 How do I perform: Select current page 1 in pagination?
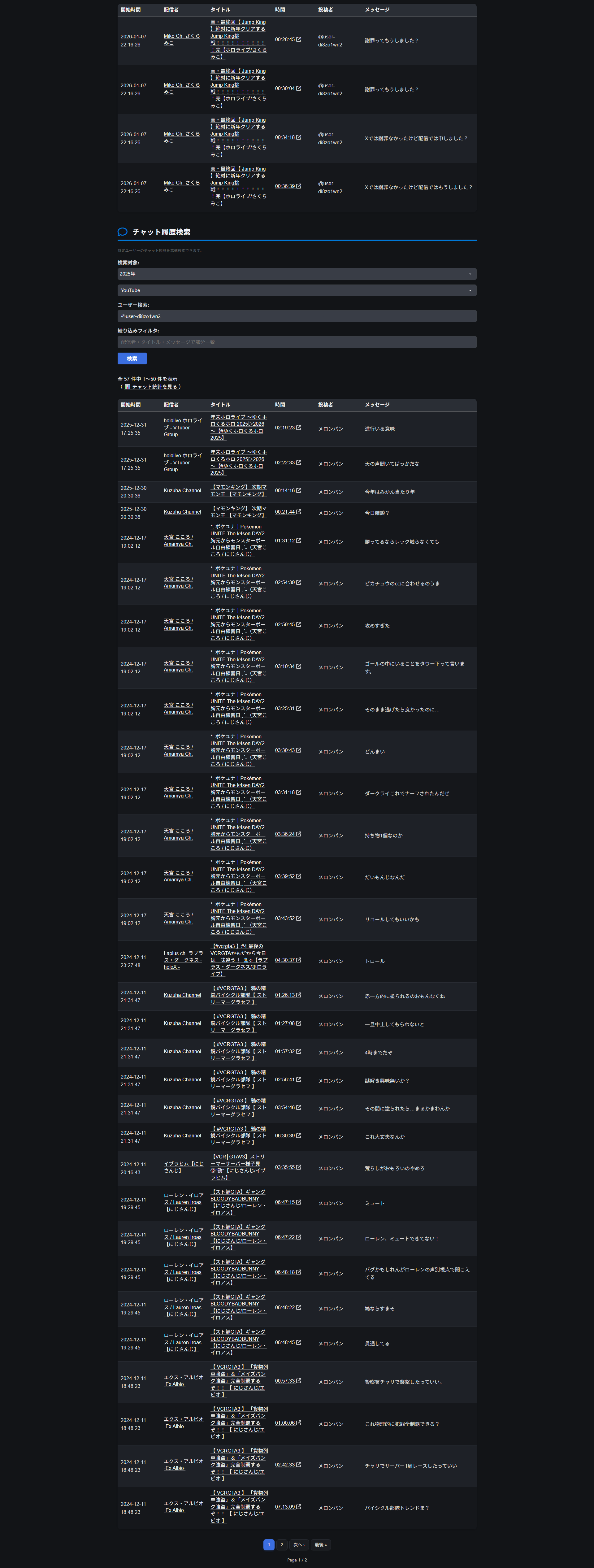pos(268,1544)
